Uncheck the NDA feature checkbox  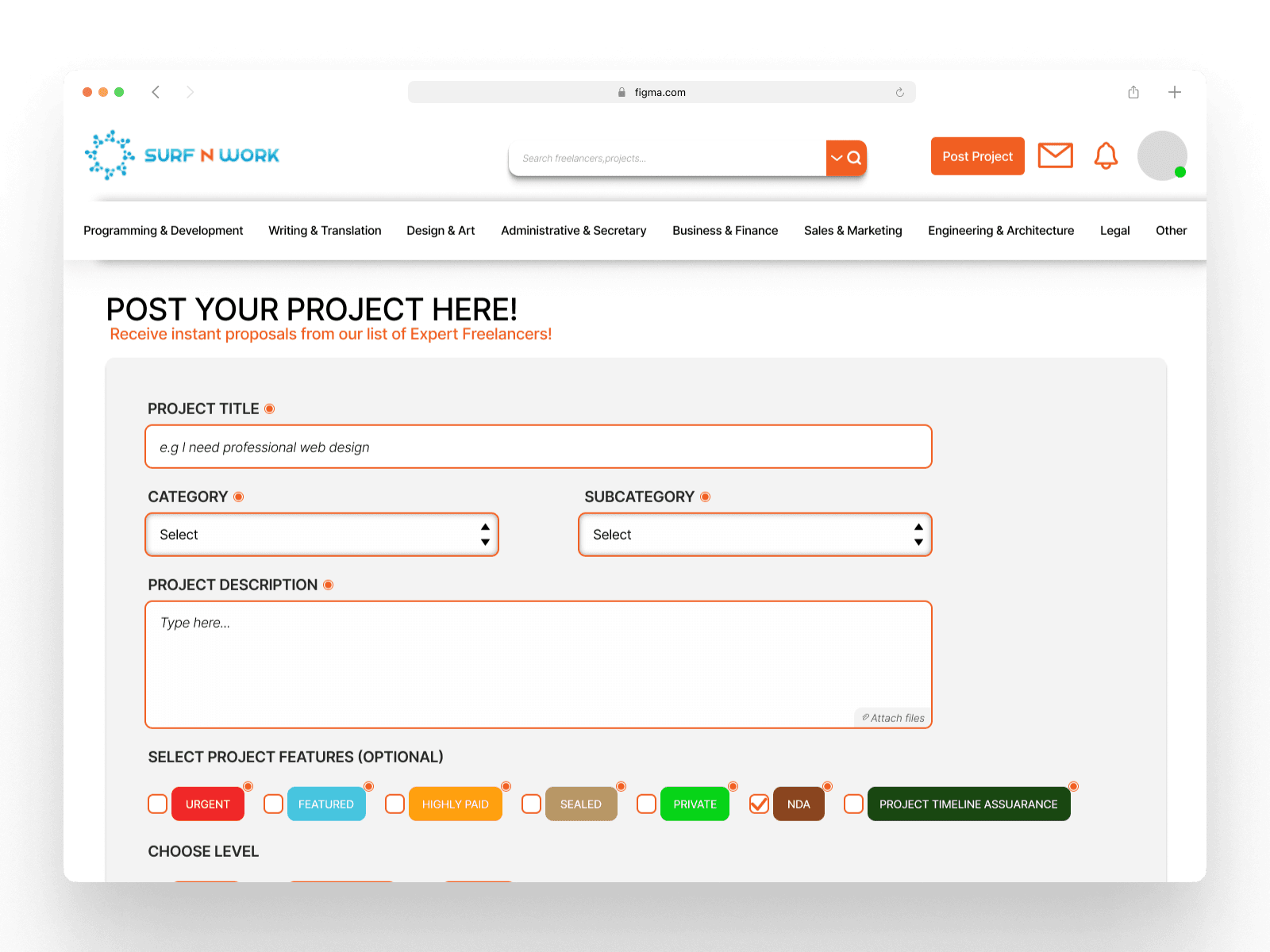(x=758, y=804)
